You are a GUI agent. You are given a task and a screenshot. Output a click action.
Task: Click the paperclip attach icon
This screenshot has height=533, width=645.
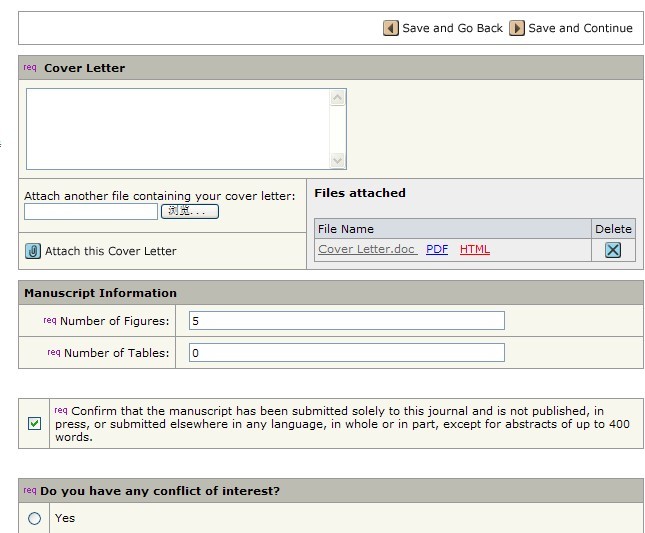pyautogui.click(x=33, y=251)
